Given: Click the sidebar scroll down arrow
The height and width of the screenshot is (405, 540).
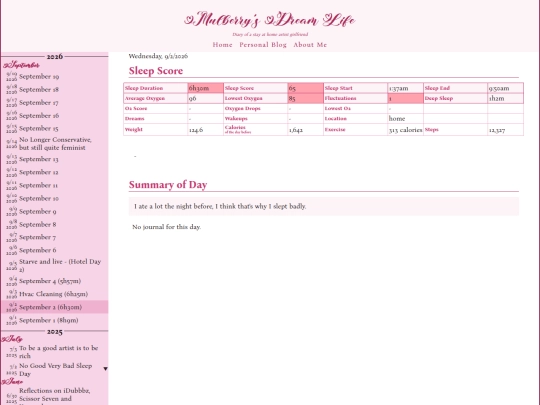Looking at the screenshot, I should (x=105, y=369).
